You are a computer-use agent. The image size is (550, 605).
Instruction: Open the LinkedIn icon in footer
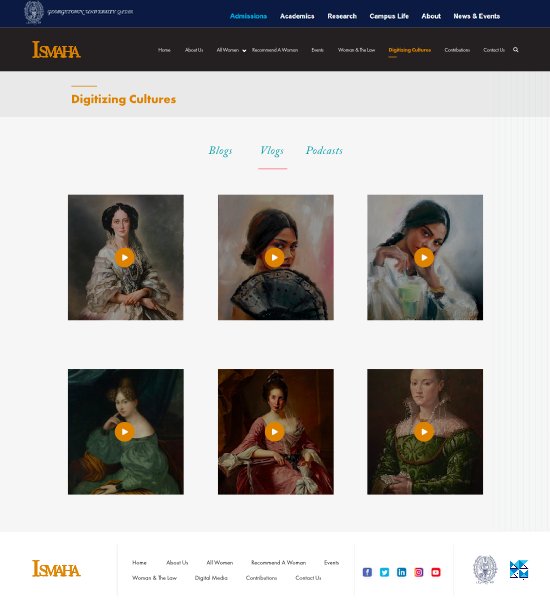401,572
